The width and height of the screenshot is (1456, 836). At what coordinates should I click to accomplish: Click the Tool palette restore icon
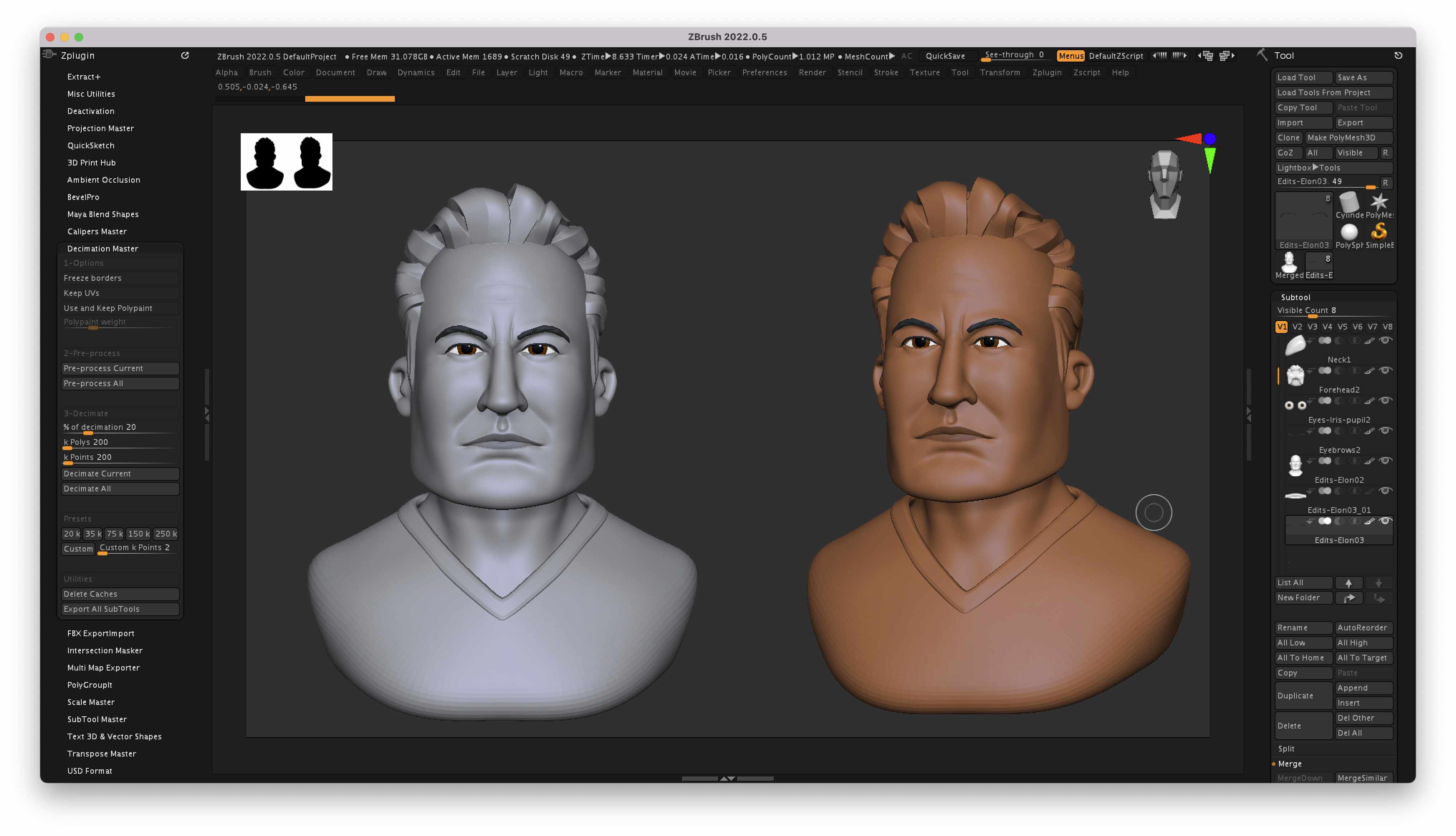(x=1398, y=56)
